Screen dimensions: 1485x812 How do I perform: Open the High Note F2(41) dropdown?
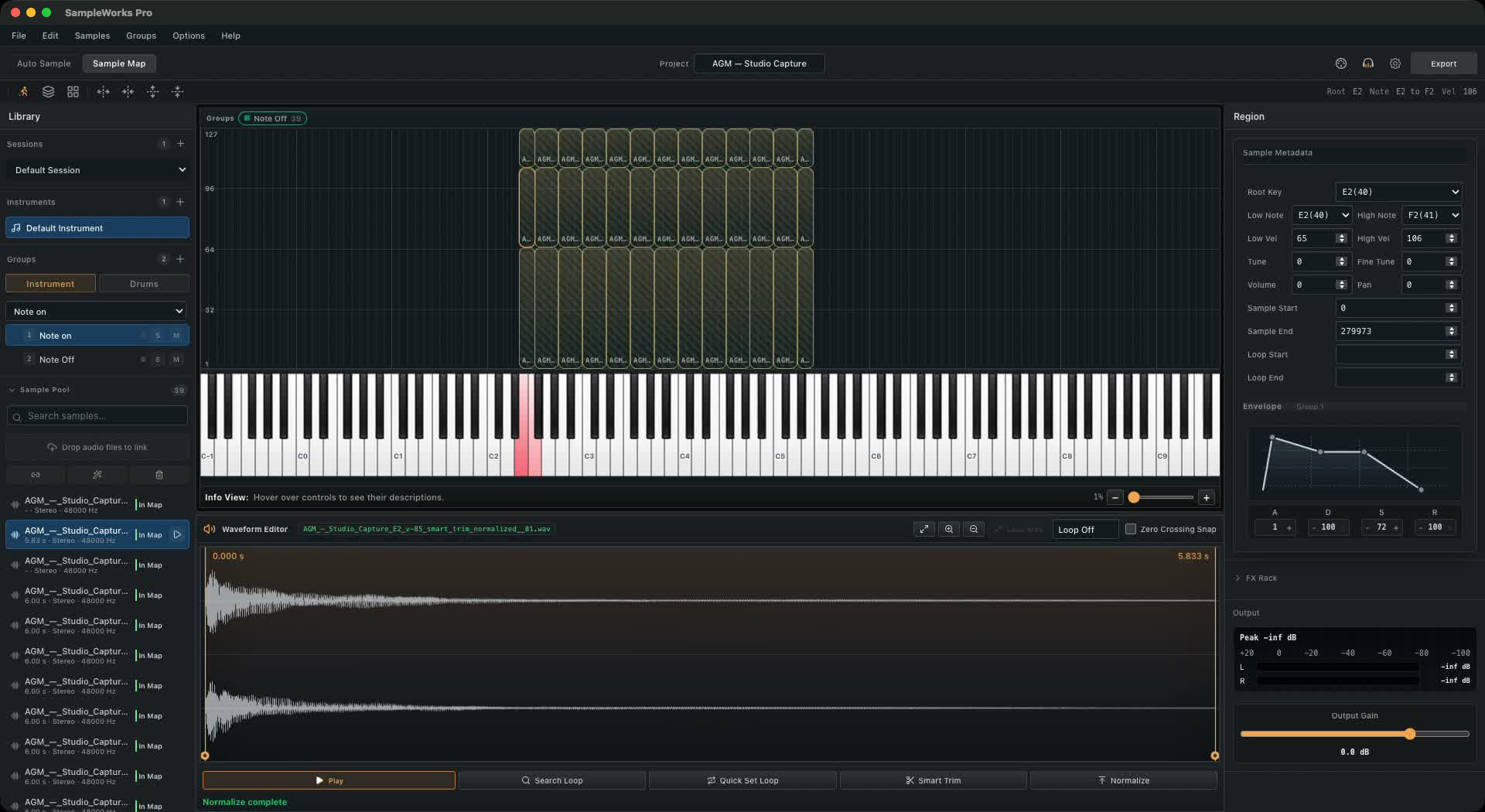click(1432, 215)
